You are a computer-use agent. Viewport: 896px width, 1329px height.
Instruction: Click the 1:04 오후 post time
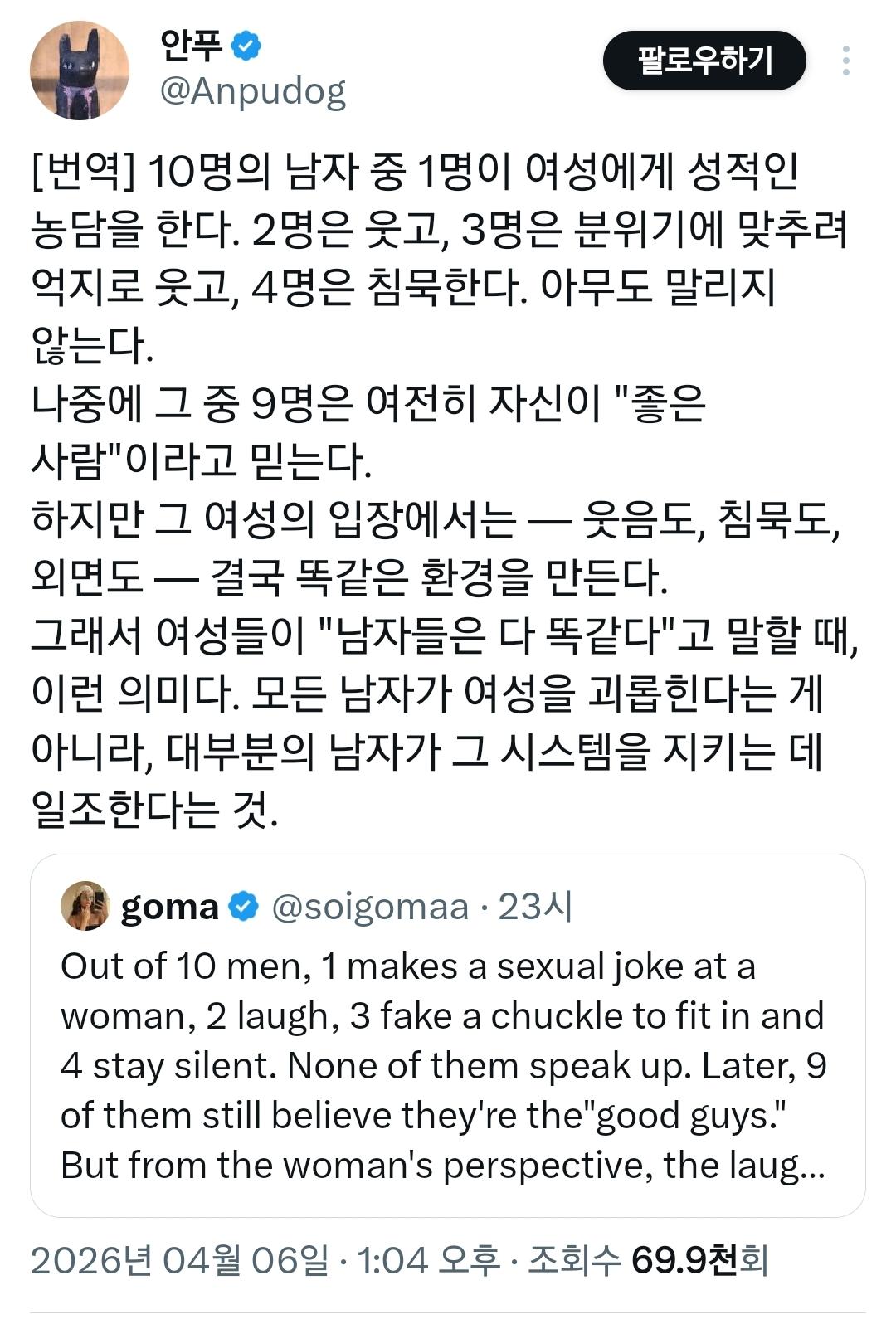pyautogui.click(x=428, y=1261)
